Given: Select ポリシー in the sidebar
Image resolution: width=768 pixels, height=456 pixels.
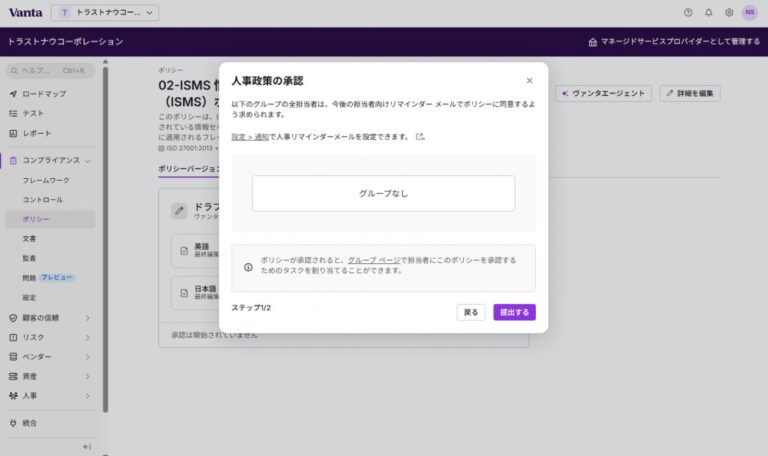Looking at the screenshot, I should coord(50,219).
